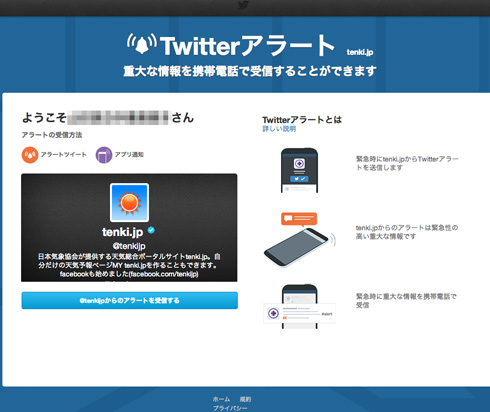Click the アプリ通知 label text
490x412 pixels.
click(129, 154)
